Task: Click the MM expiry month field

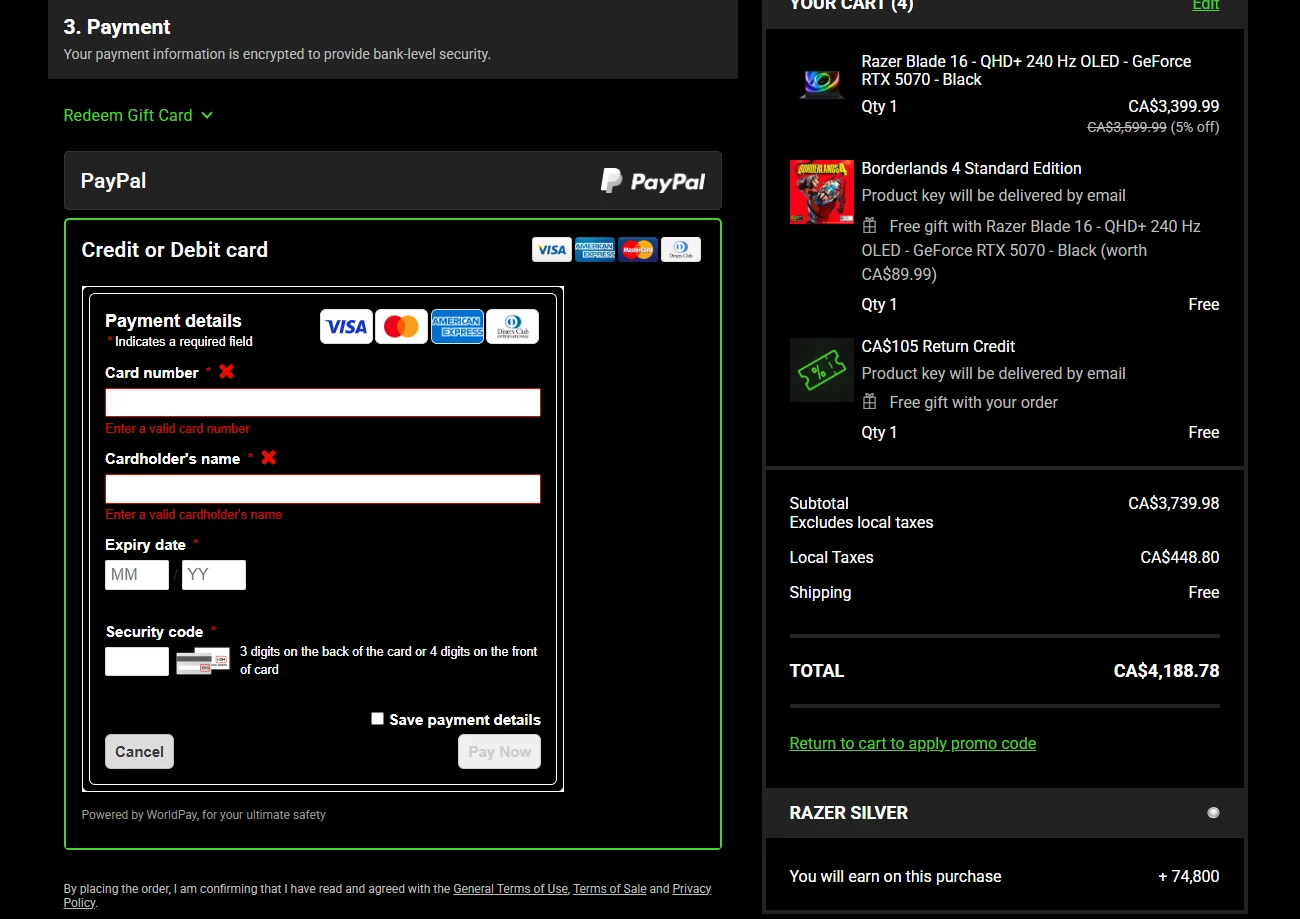Action: 137,575
